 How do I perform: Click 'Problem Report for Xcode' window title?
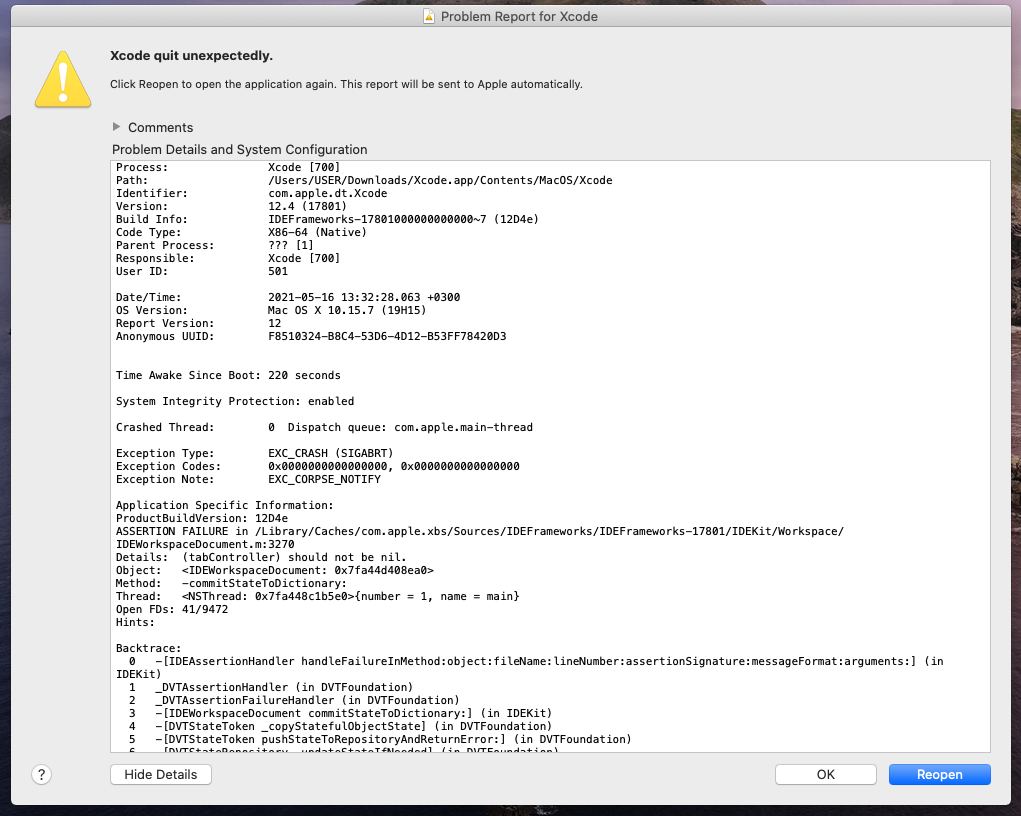click(519, 16)
